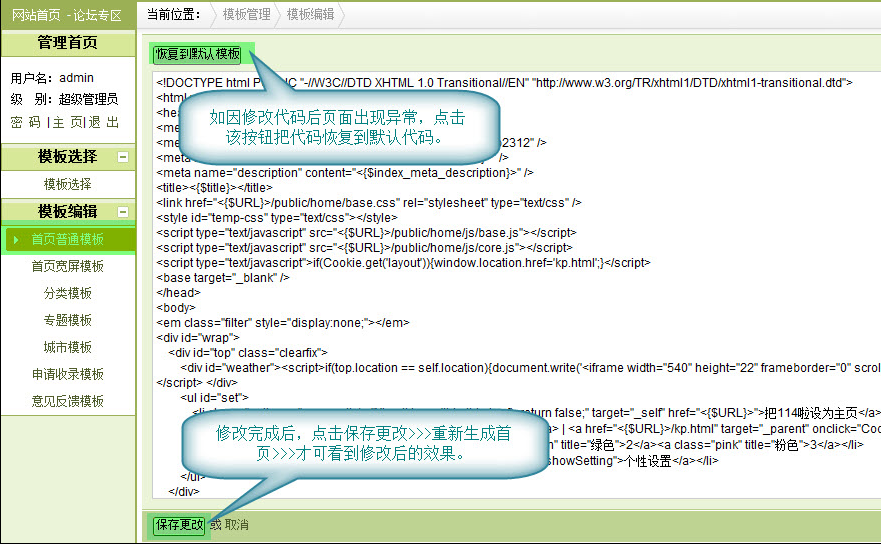Click the style id="temp-css" code line

[x=276, y=218]
